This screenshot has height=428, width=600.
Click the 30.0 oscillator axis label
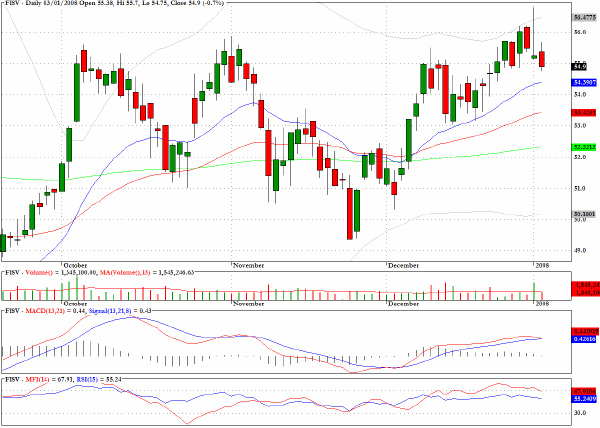[580, 413]
